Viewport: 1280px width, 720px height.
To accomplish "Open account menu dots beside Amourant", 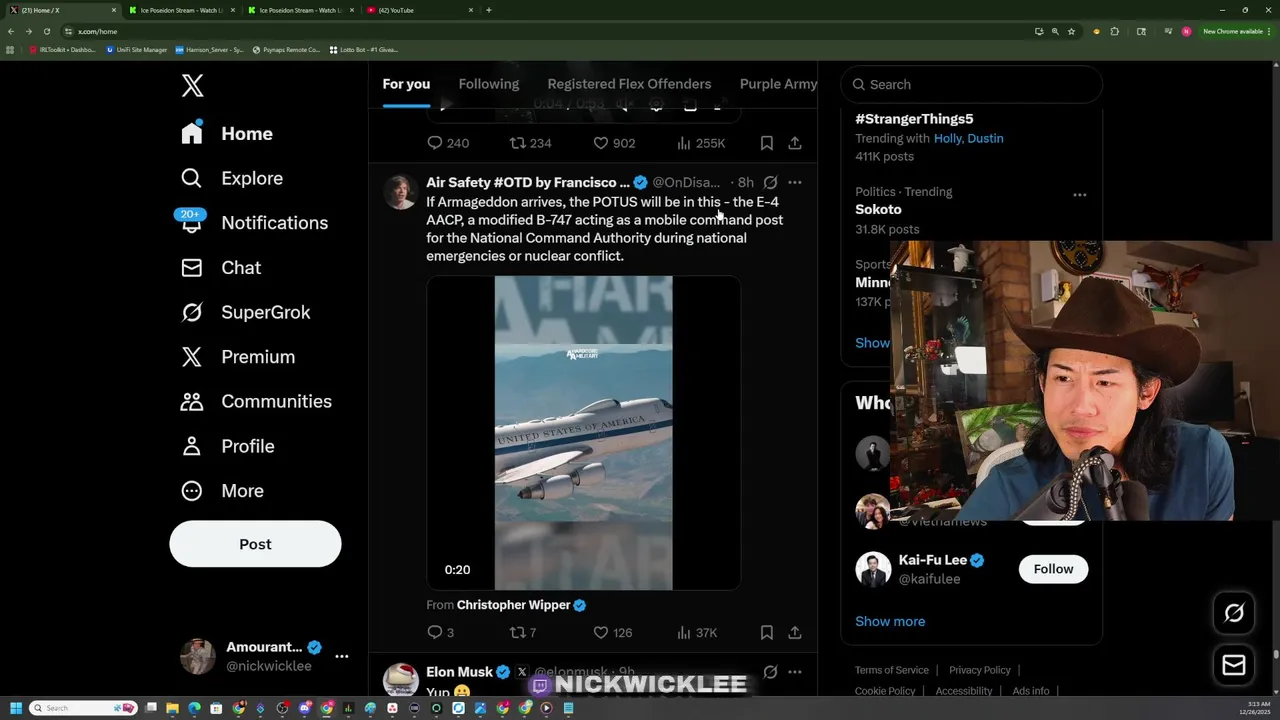I will pos(342,656).
